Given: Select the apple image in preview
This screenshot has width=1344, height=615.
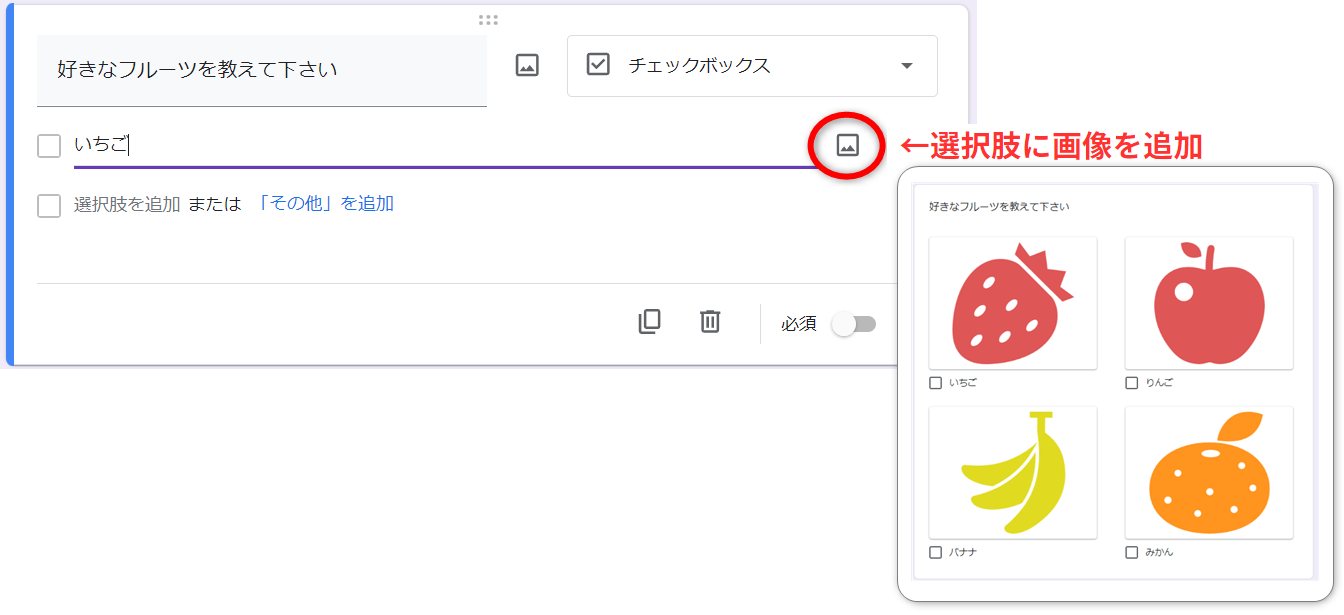Looking at the screenshot, I should click(x=1208, y=303).
